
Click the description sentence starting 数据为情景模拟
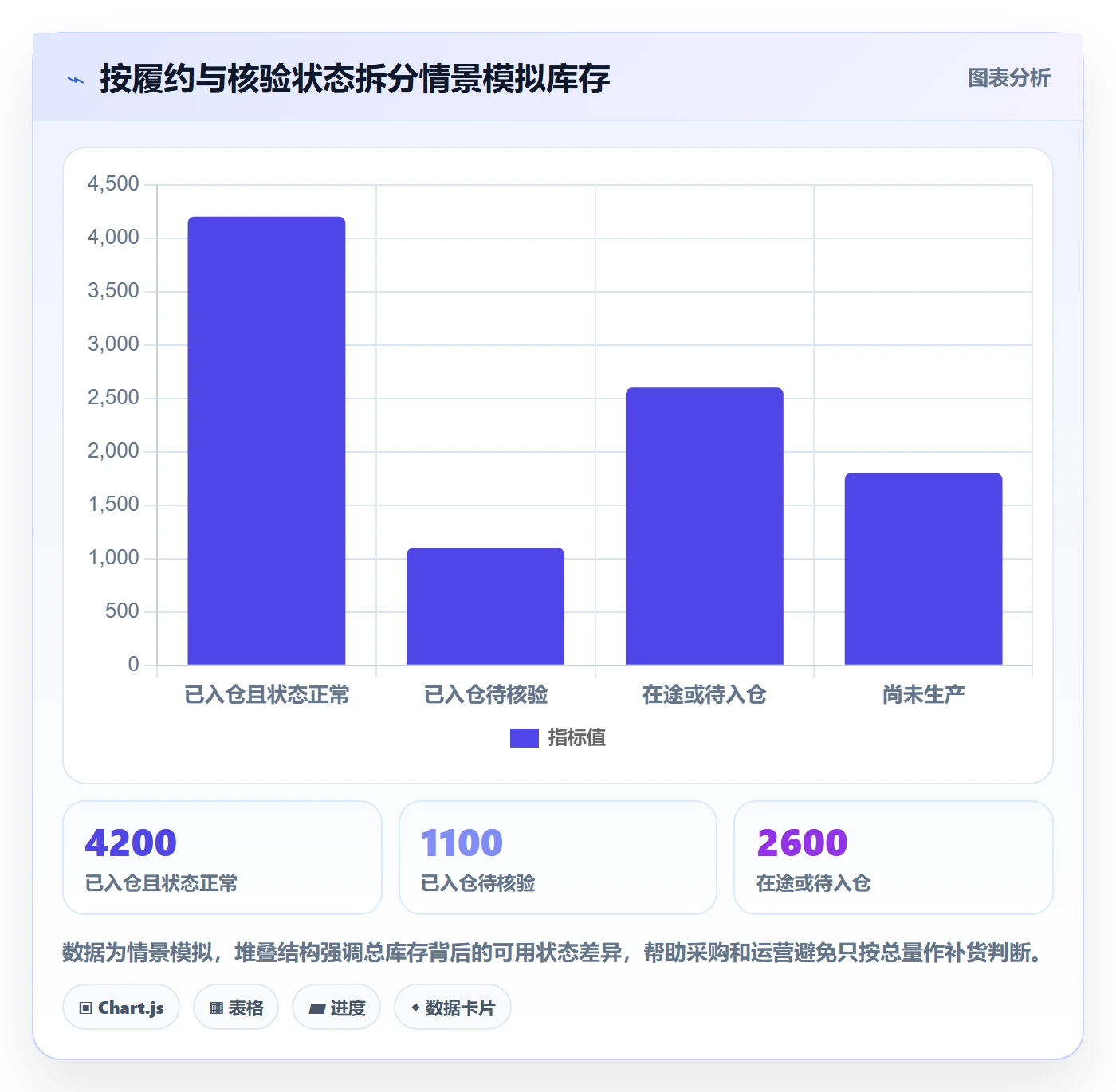point(553,953)
